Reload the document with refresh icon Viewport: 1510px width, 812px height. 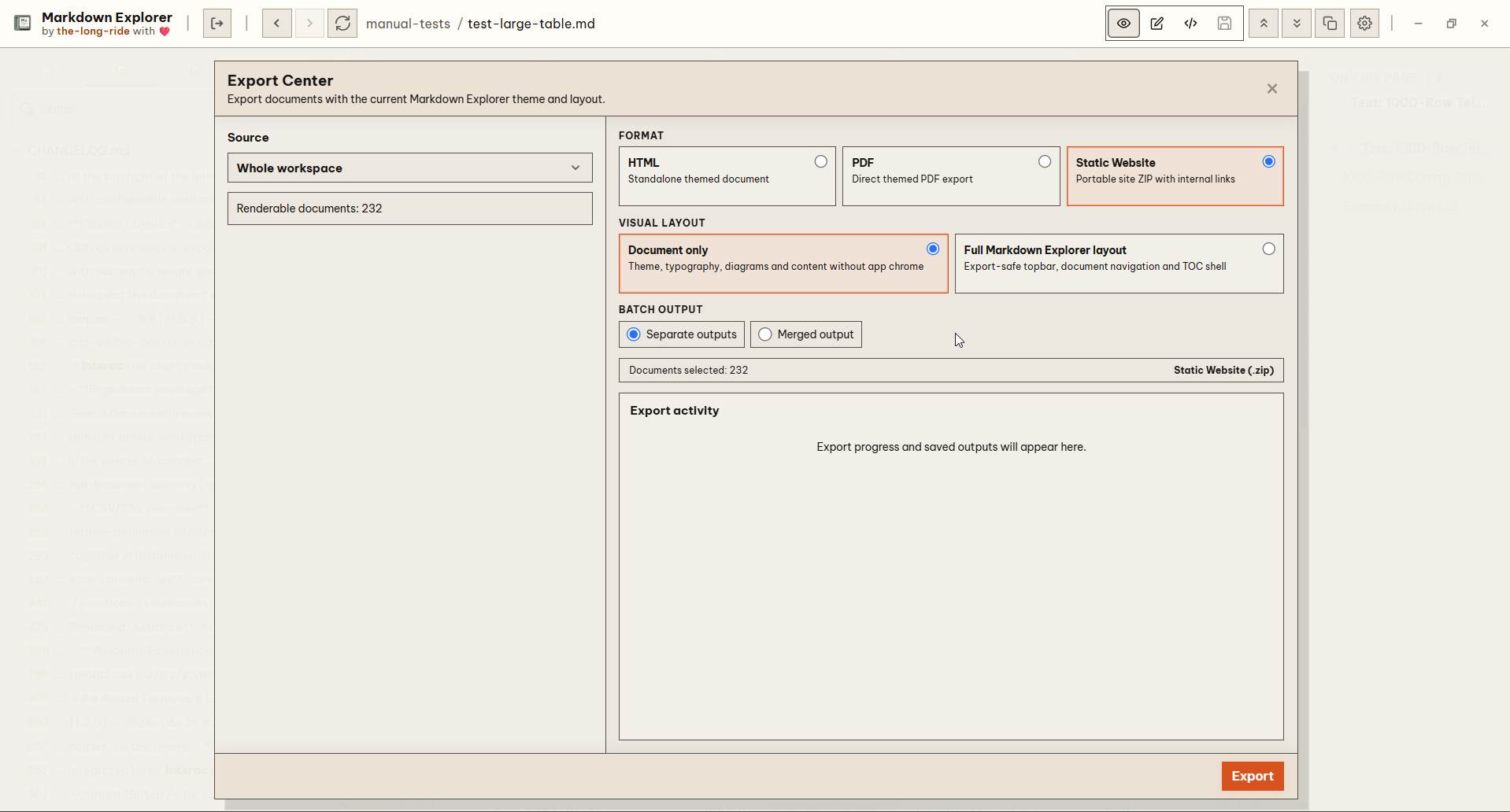click(342, 24)
